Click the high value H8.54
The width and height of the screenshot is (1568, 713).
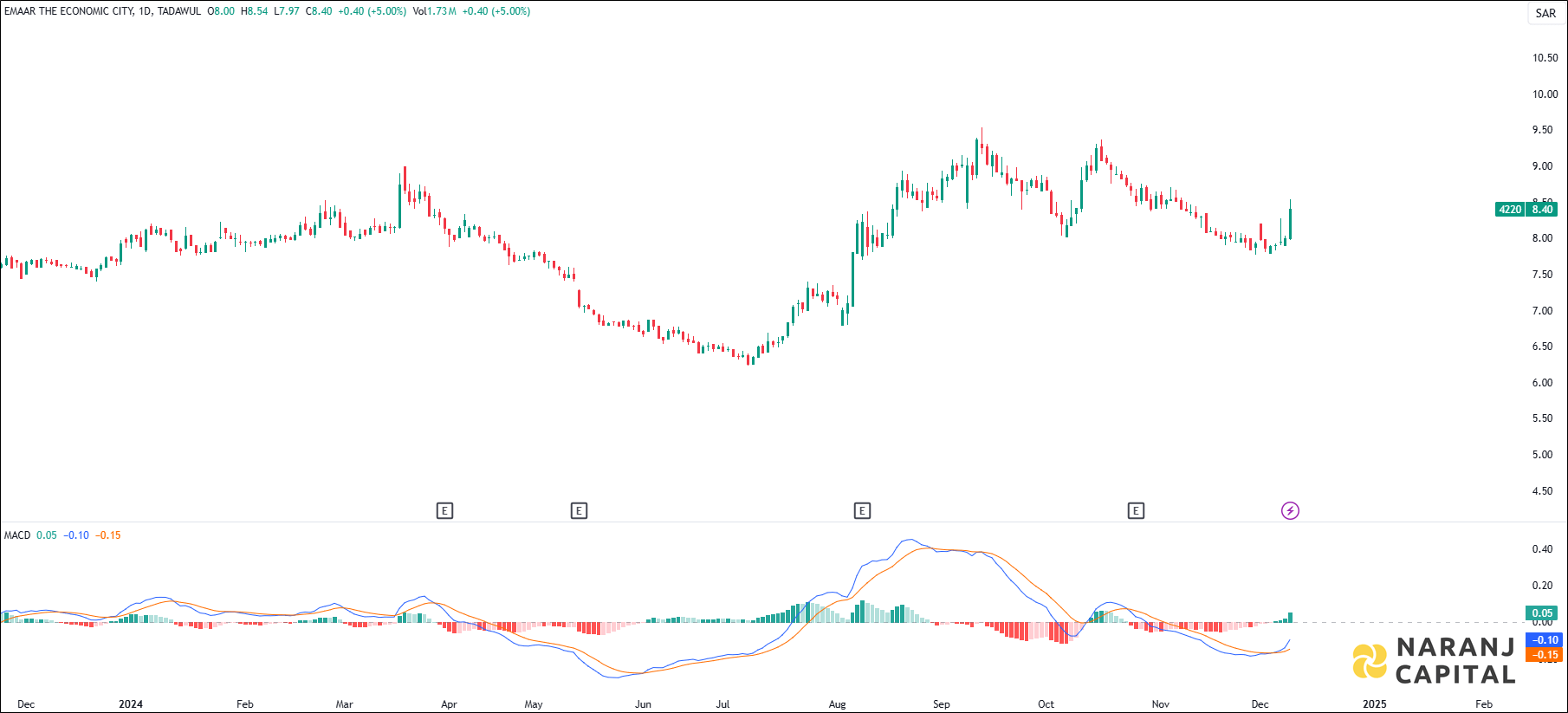tap(255, 11)
